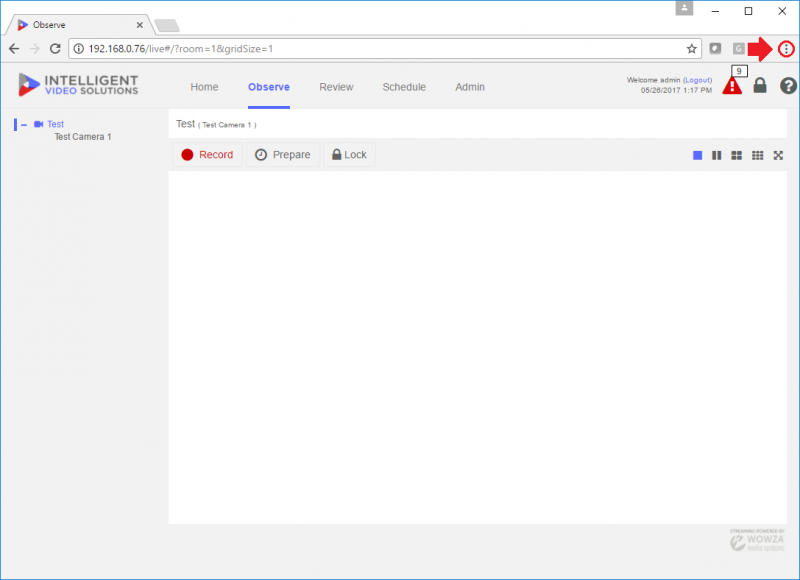Open the Review tab
Viewport: 800px width, 580px height.
[336, 87]
